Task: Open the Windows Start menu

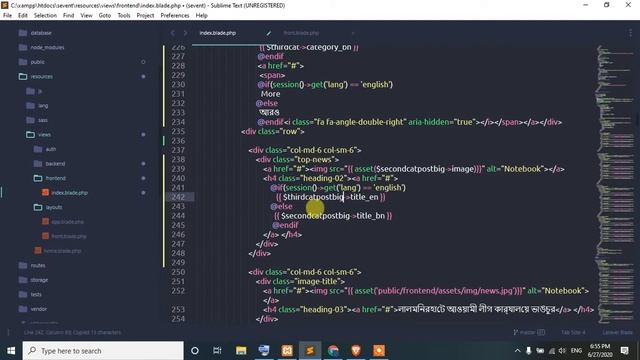Action: [x=11, y=351]
